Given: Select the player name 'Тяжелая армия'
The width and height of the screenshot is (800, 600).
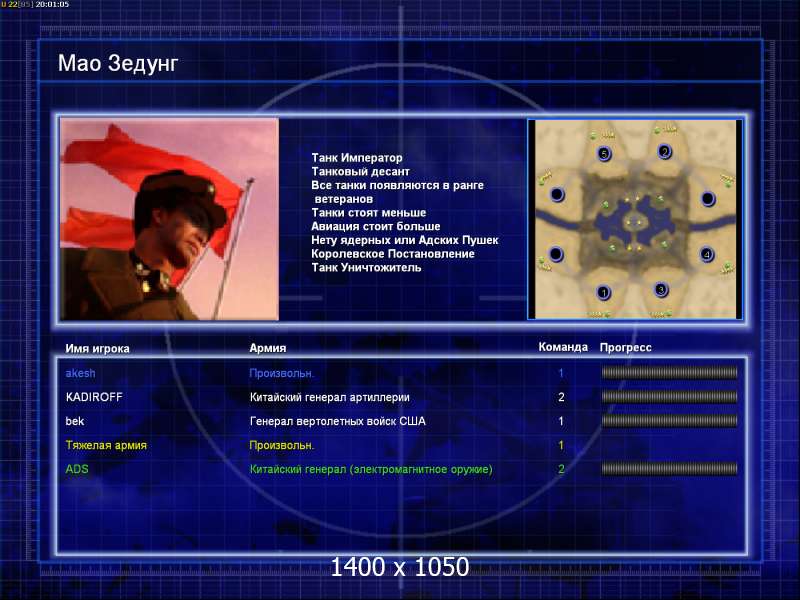Looking at the screenshot, I should [x=106, y=445].
